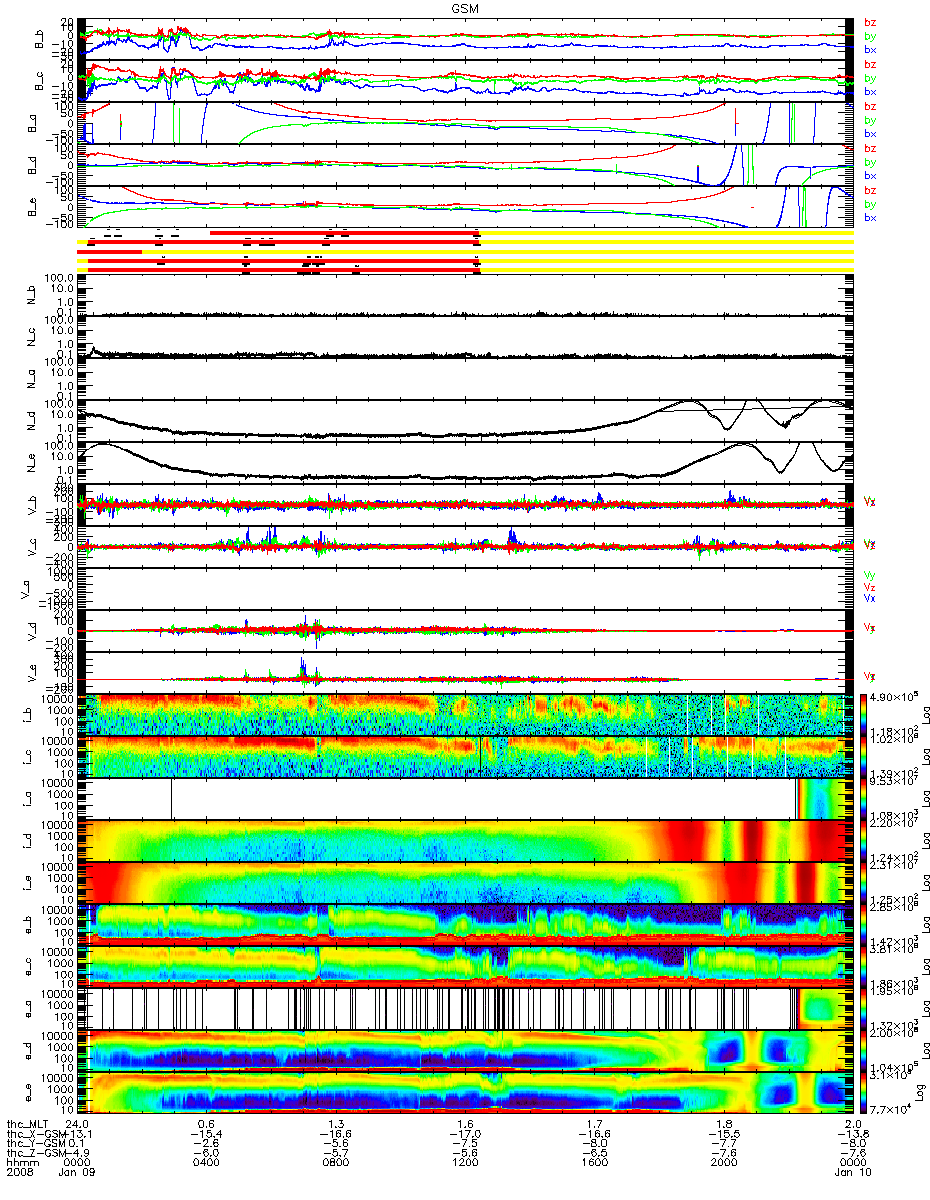Image resolution: width=930 pixels, height=1200 pixels.
Task: Click the blue bx legend of B_a panel
Action: point(870,134)
